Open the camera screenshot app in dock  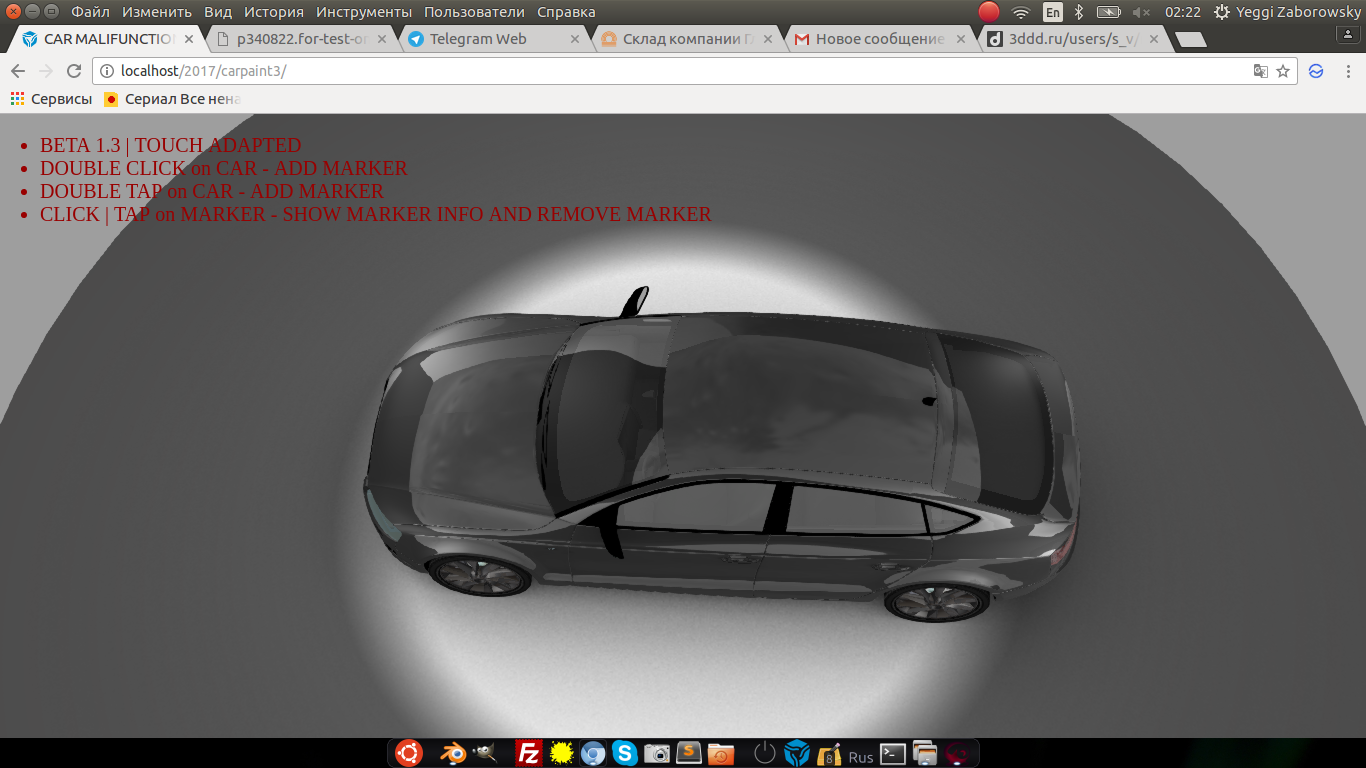pyautogui.click(x=657, y=753)
